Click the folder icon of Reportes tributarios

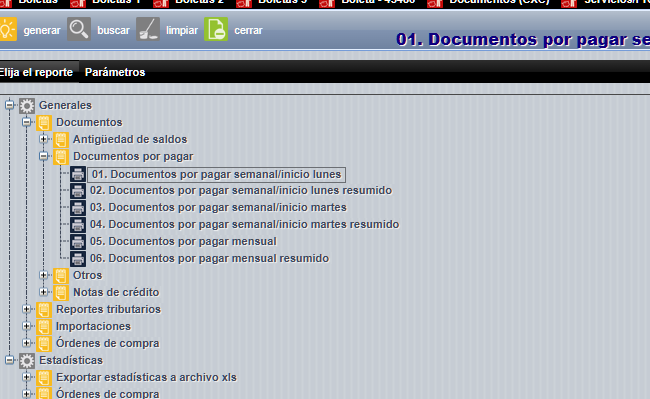(x=44, y=310)
